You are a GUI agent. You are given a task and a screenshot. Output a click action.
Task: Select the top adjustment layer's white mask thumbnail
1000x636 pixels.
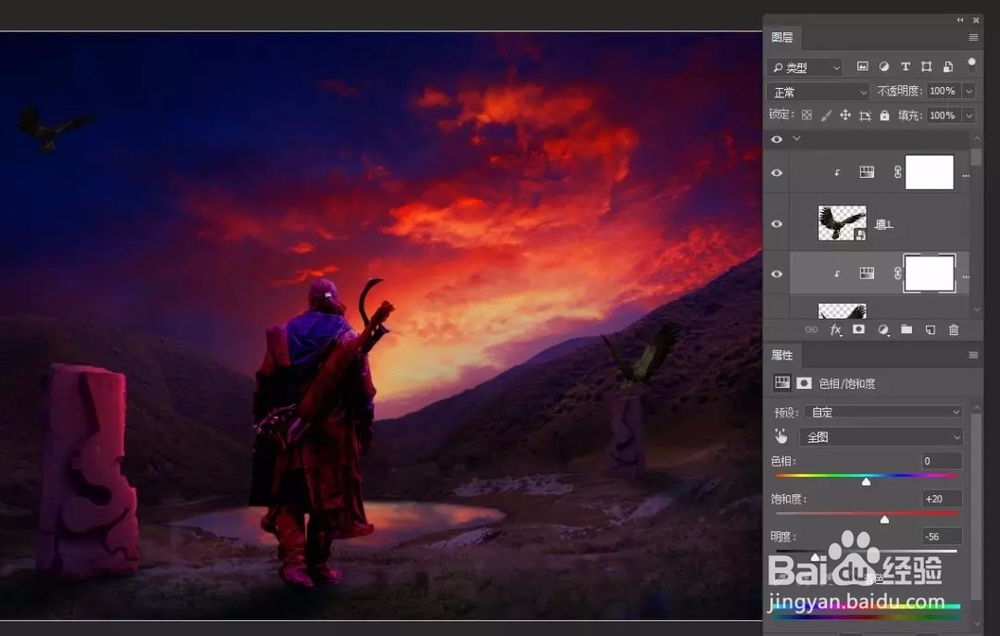click(929, 172)
